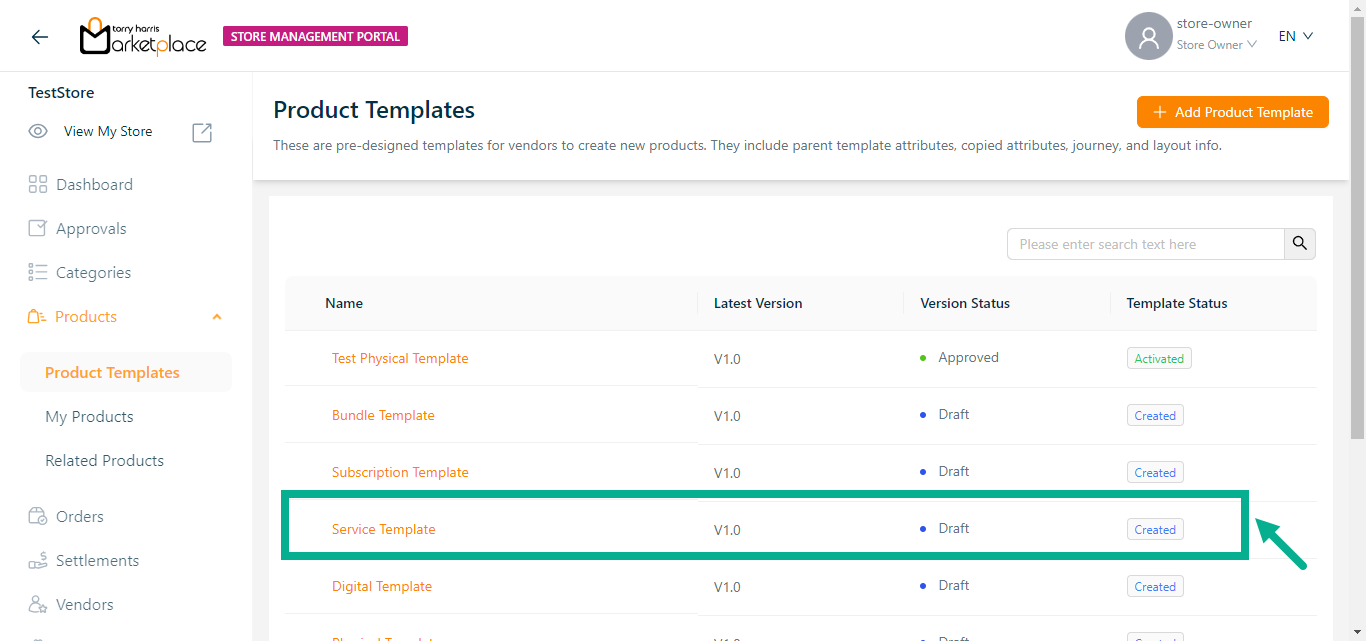Click the Marketplace logo
The height and width of the screenshot is (641, 1366).
(143, 37)
